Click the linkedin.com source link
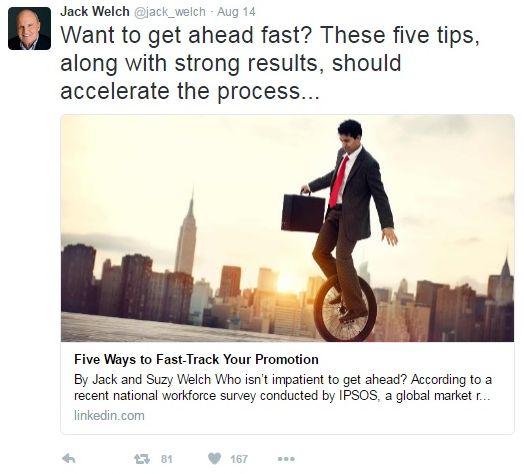This screenshot has height=474, width=524. point(109,416)
